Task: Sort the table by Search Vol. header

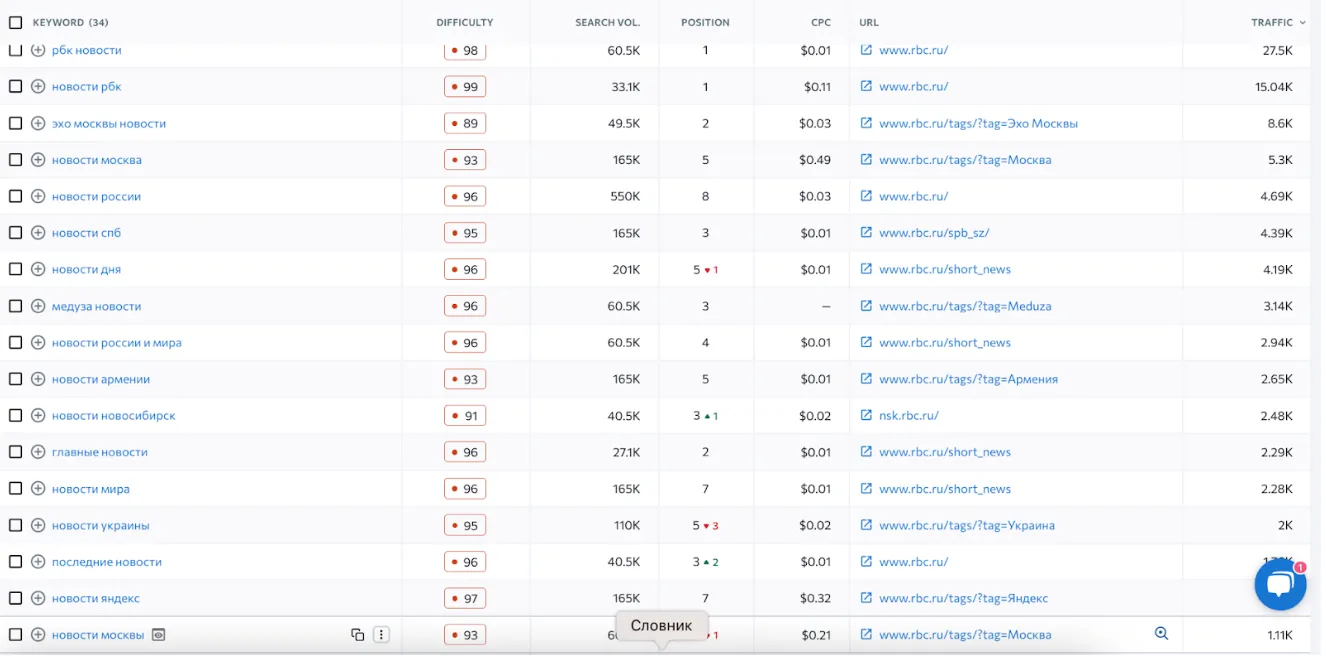Action: (x=607, y=22)
